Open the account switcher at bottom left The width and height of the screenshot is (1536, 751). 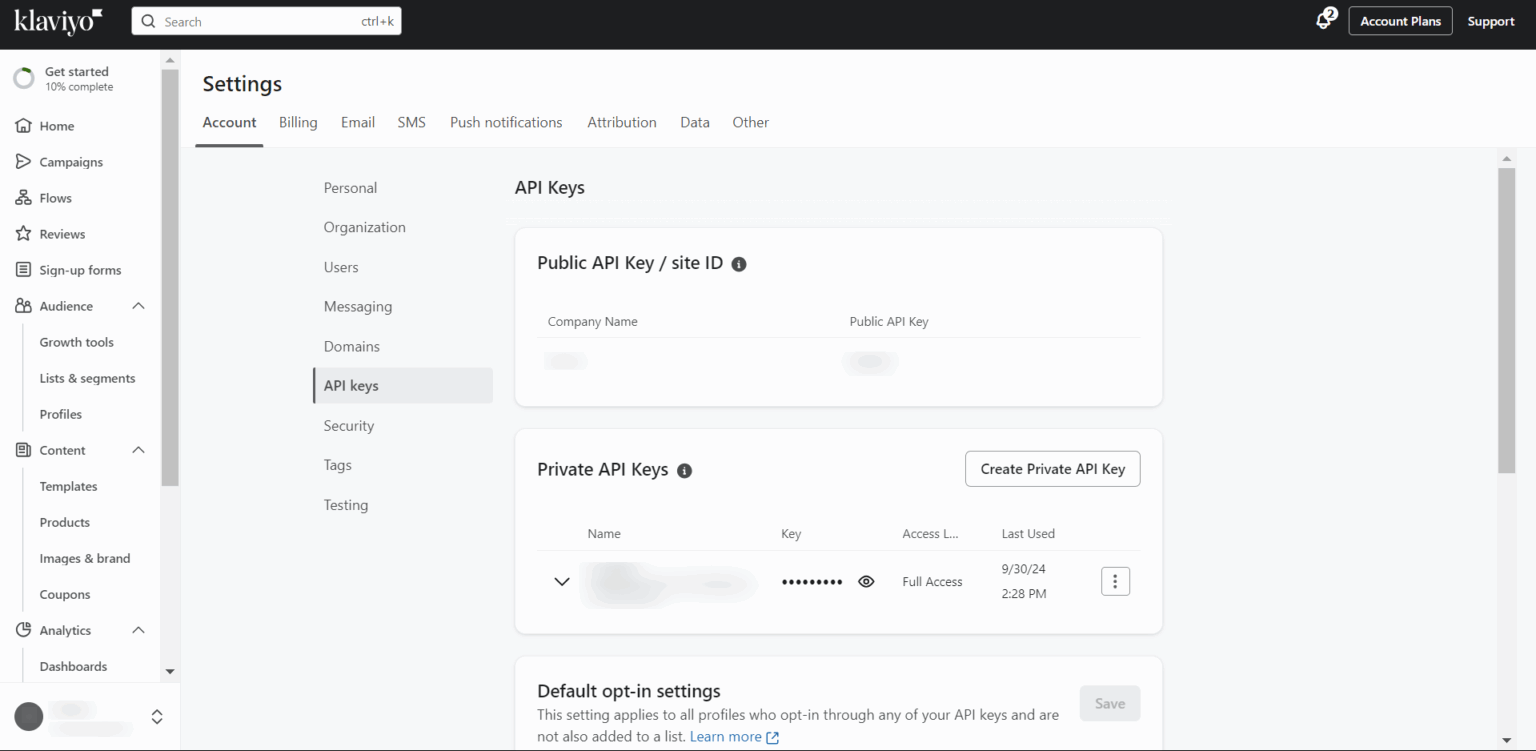click(156, 716)
